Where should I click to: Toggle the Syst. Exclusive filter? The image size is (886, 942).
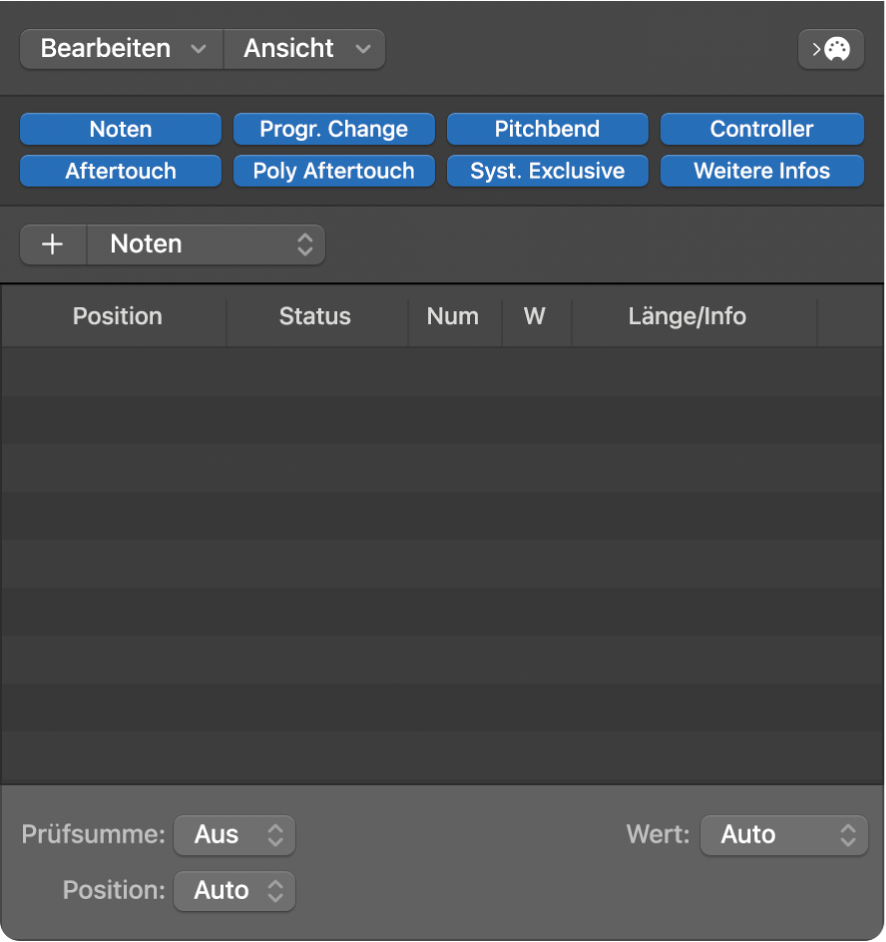tap(547, 171)
